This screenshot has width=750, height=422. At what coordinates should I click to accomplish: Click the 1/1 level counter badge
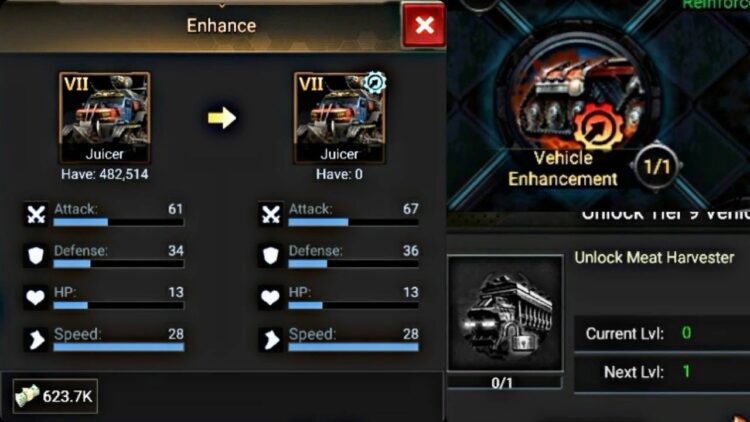click(x=657, y=167)
